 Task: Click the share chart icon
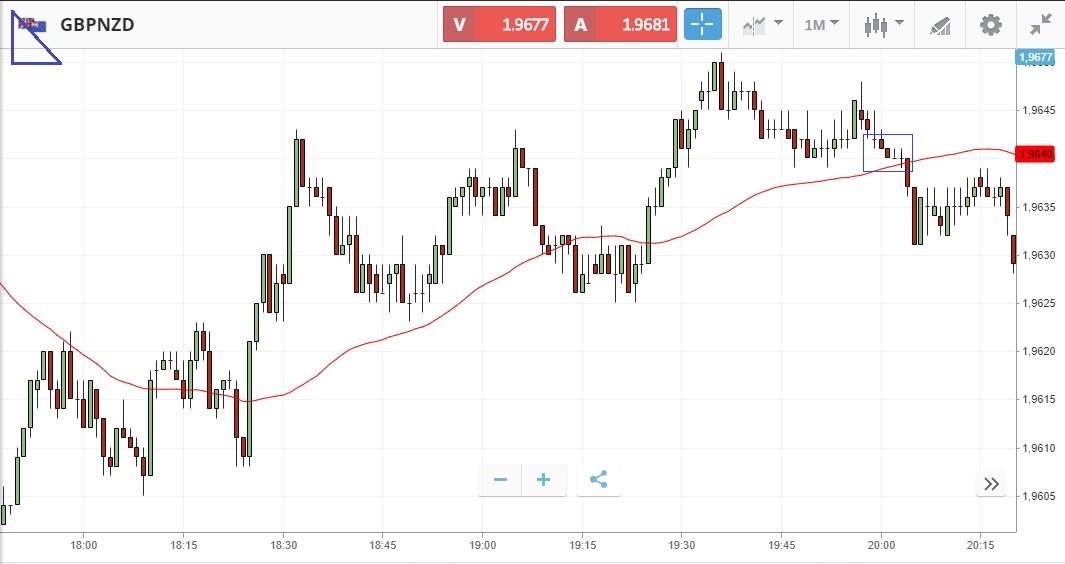(598, 480)
